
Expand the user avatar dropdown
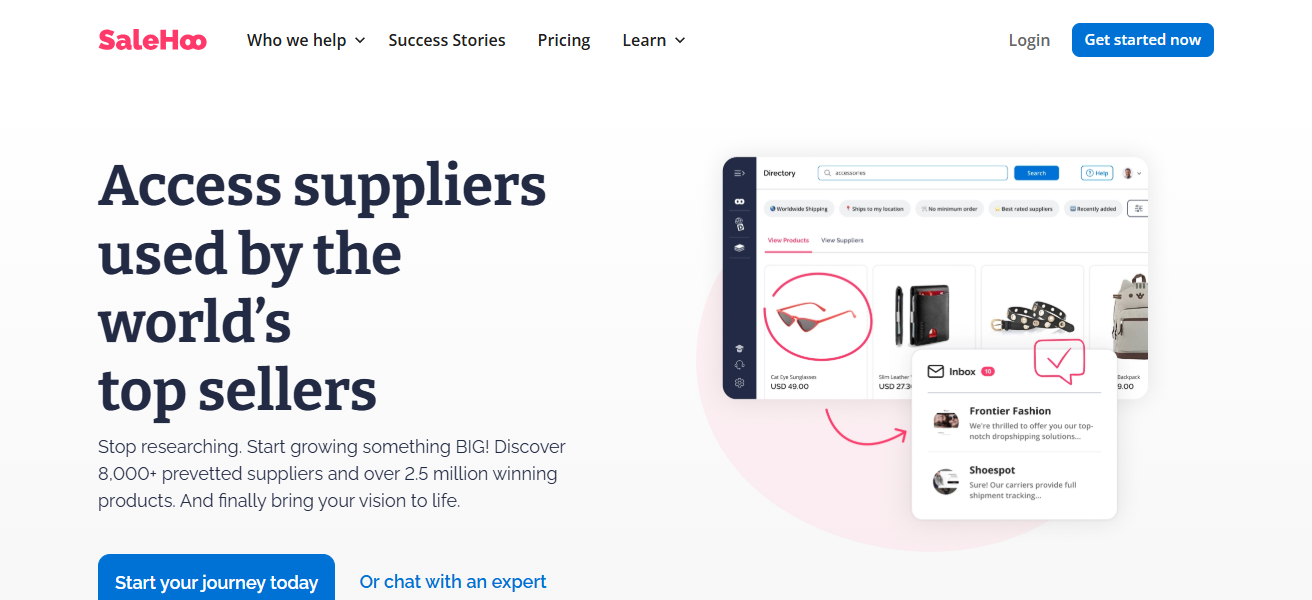(x=1132, y=173)
